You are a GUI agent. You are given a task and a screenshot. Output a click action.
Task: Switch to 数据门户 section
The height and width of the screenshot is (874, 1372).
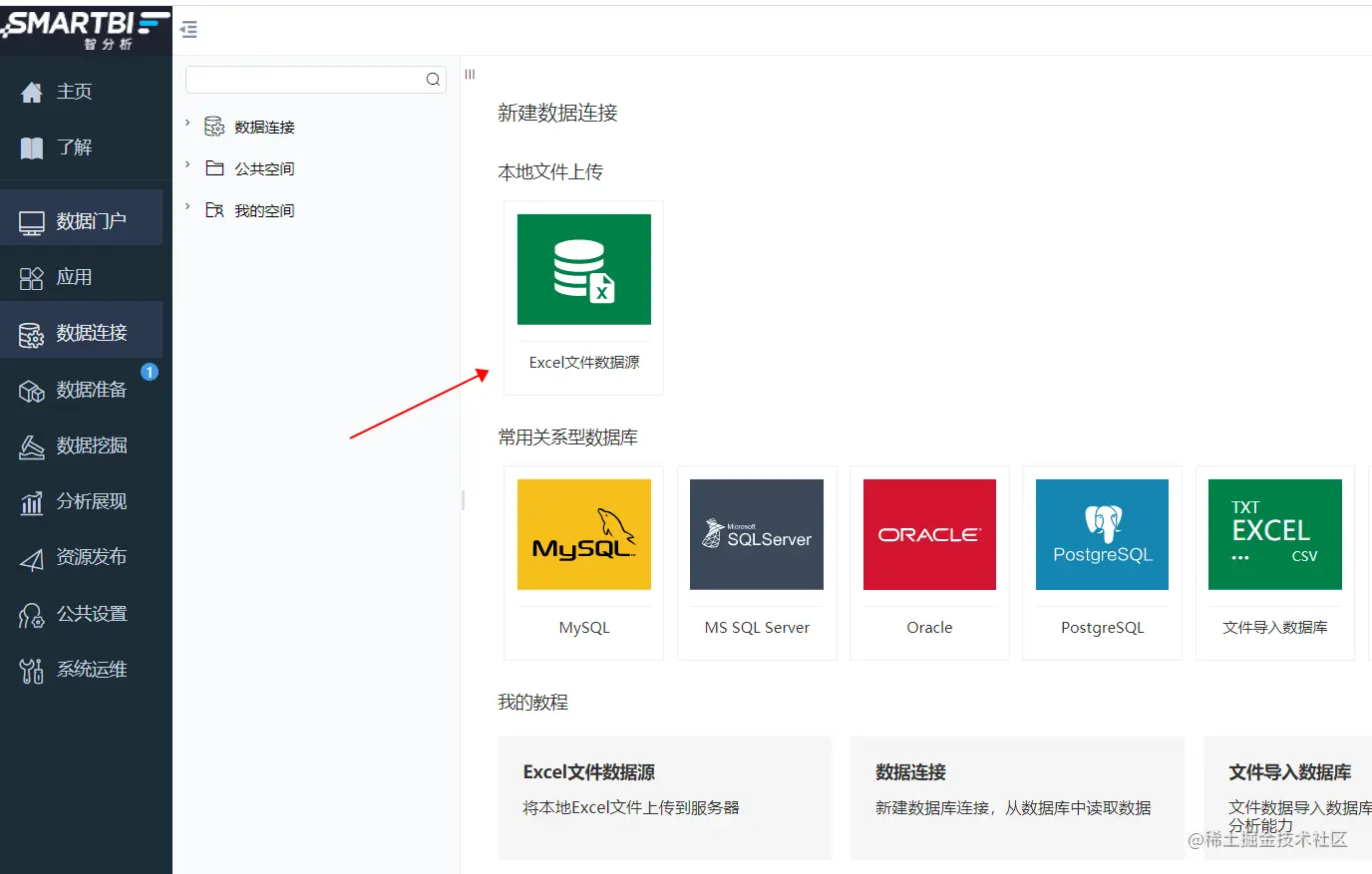[x=86, y=217]
